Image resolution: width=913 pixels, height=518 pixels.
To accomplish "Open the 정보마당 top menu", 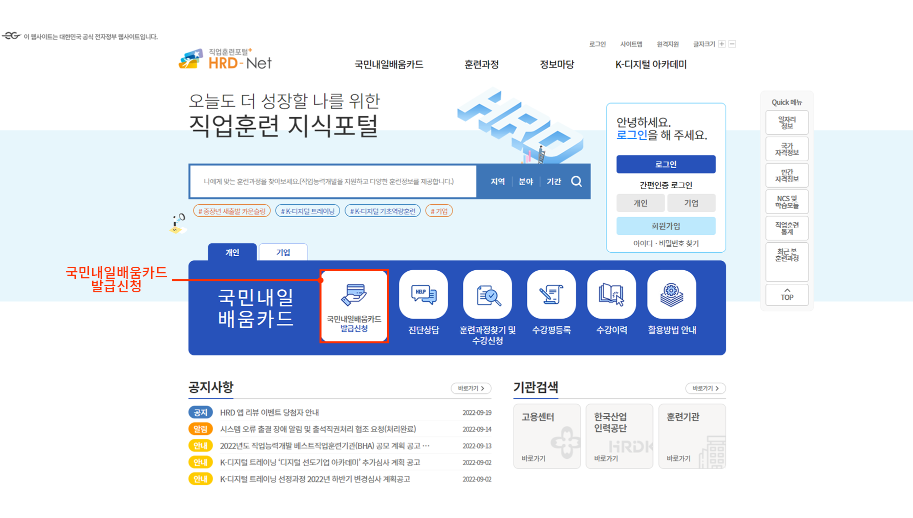I will (x=557, y=65).
